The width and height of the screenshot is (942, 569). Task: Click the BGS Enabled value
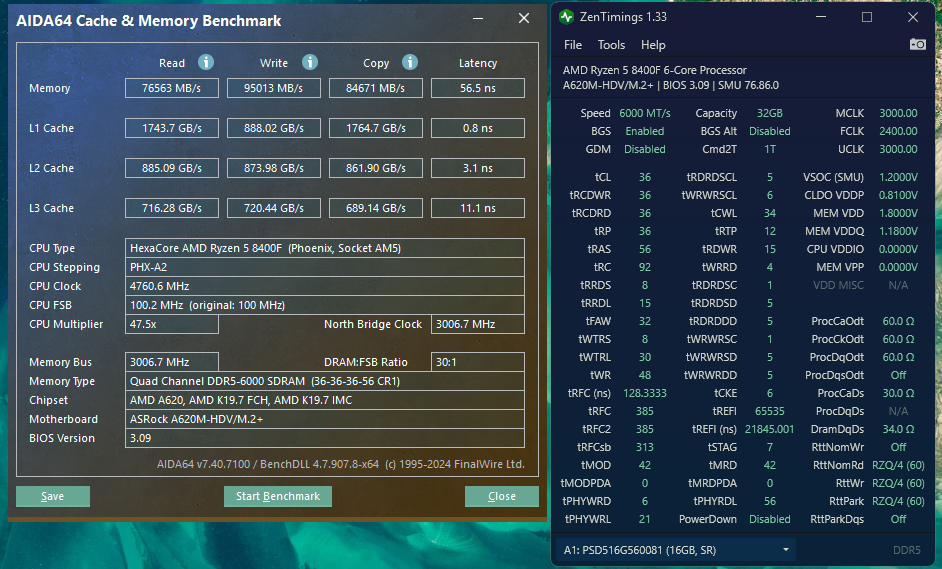click(645, 131)
